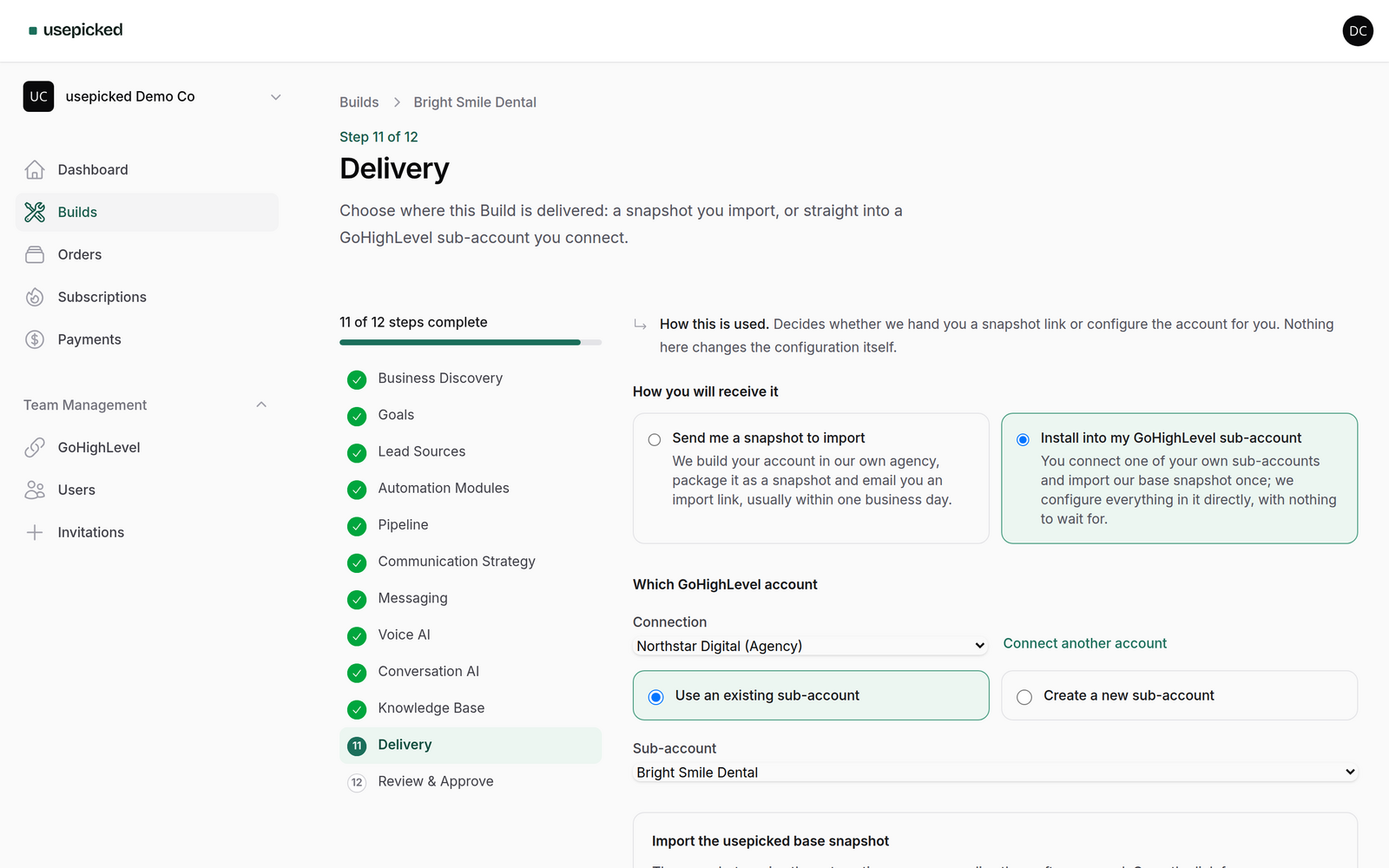This screenshot has width=1389, height=868.
Task: Open the Invitations page
Action: [x=147, y=532]
